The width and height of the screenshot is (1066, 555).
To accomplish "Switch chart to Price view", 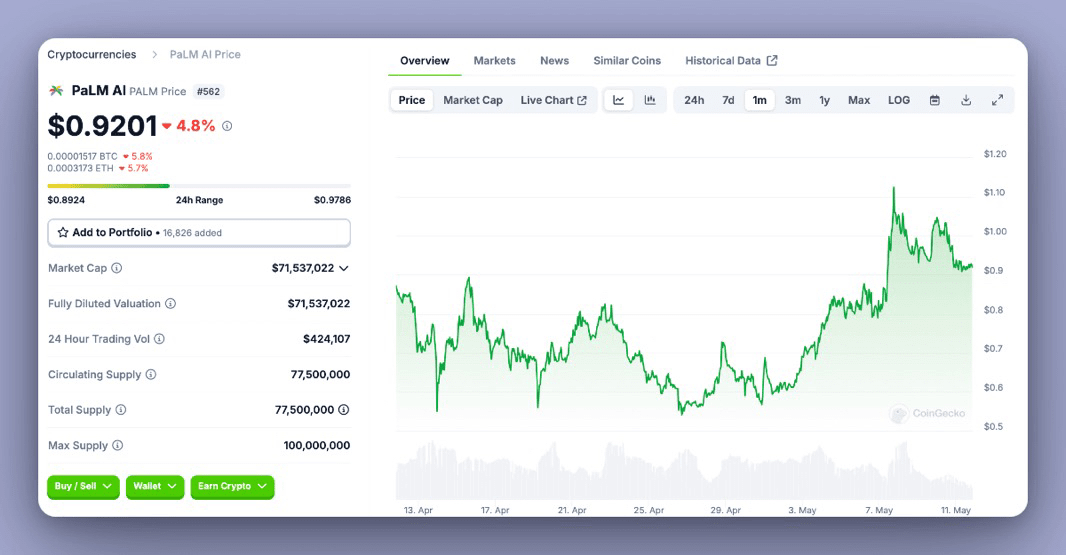I will pos(411,100).
